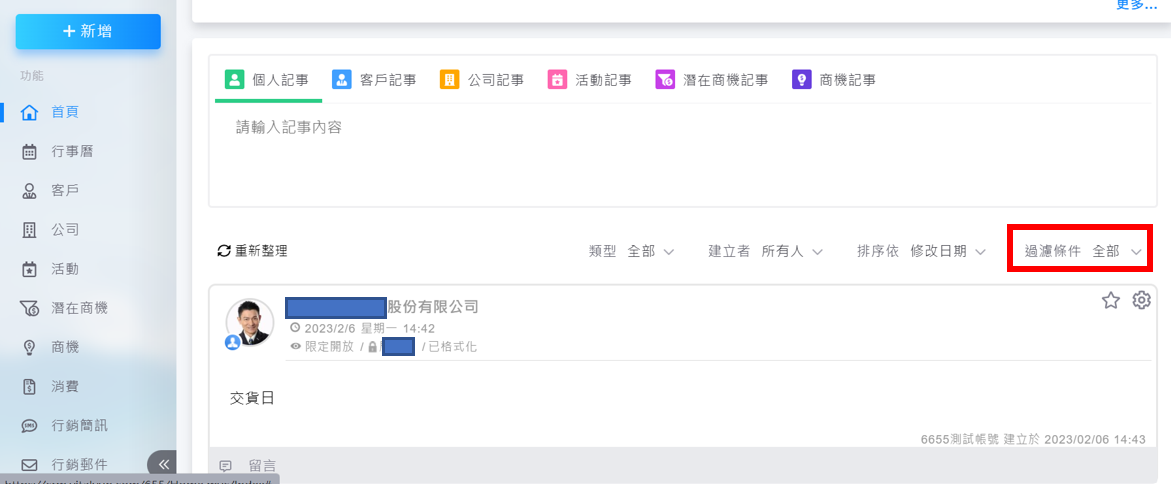
Task: Open 首頁 home in sidebar
Action: point(65,112)
